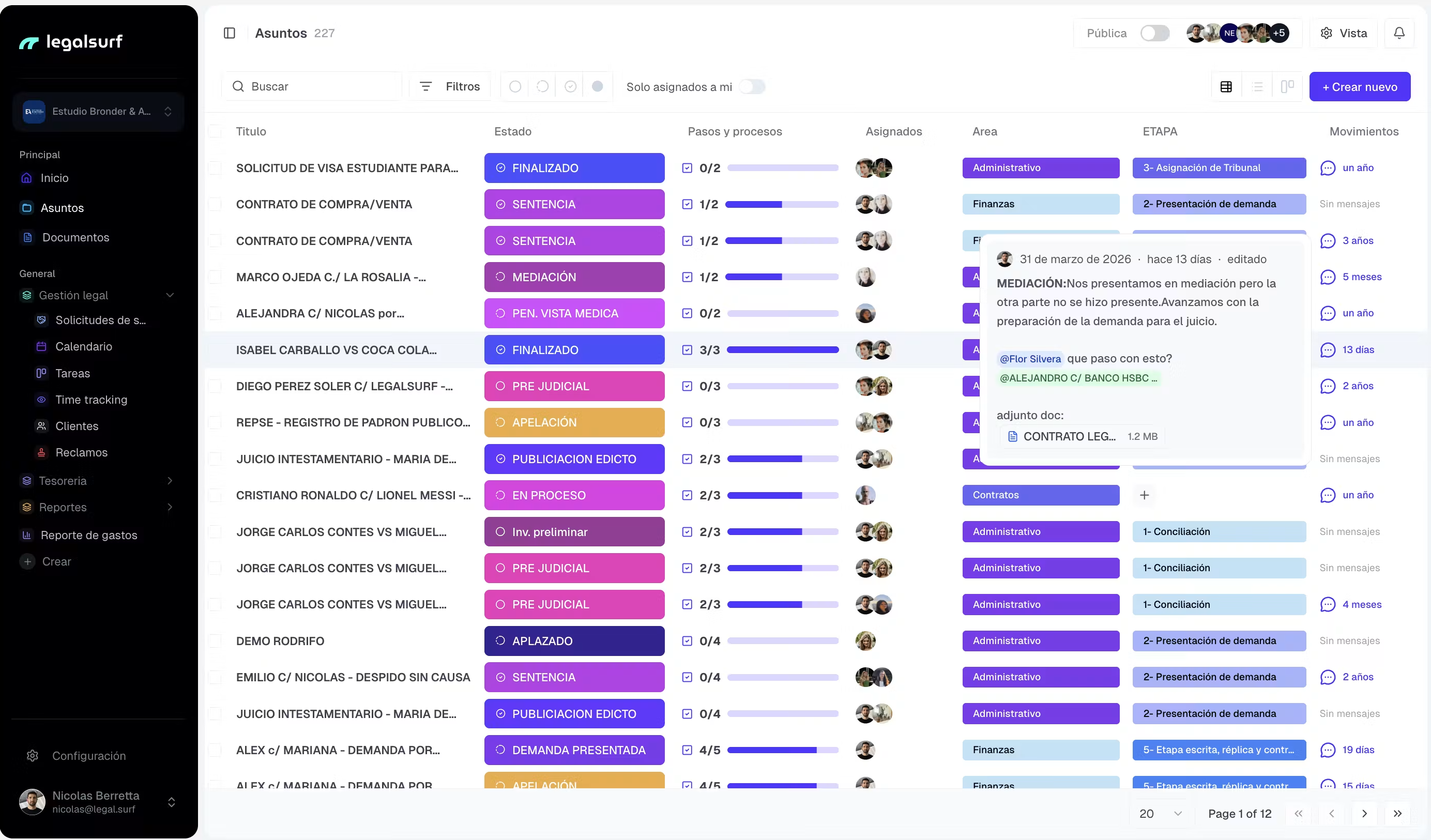This screenshot has height=840, width=1431.
Task: Click the legalsurf logo
Action: 71,41
